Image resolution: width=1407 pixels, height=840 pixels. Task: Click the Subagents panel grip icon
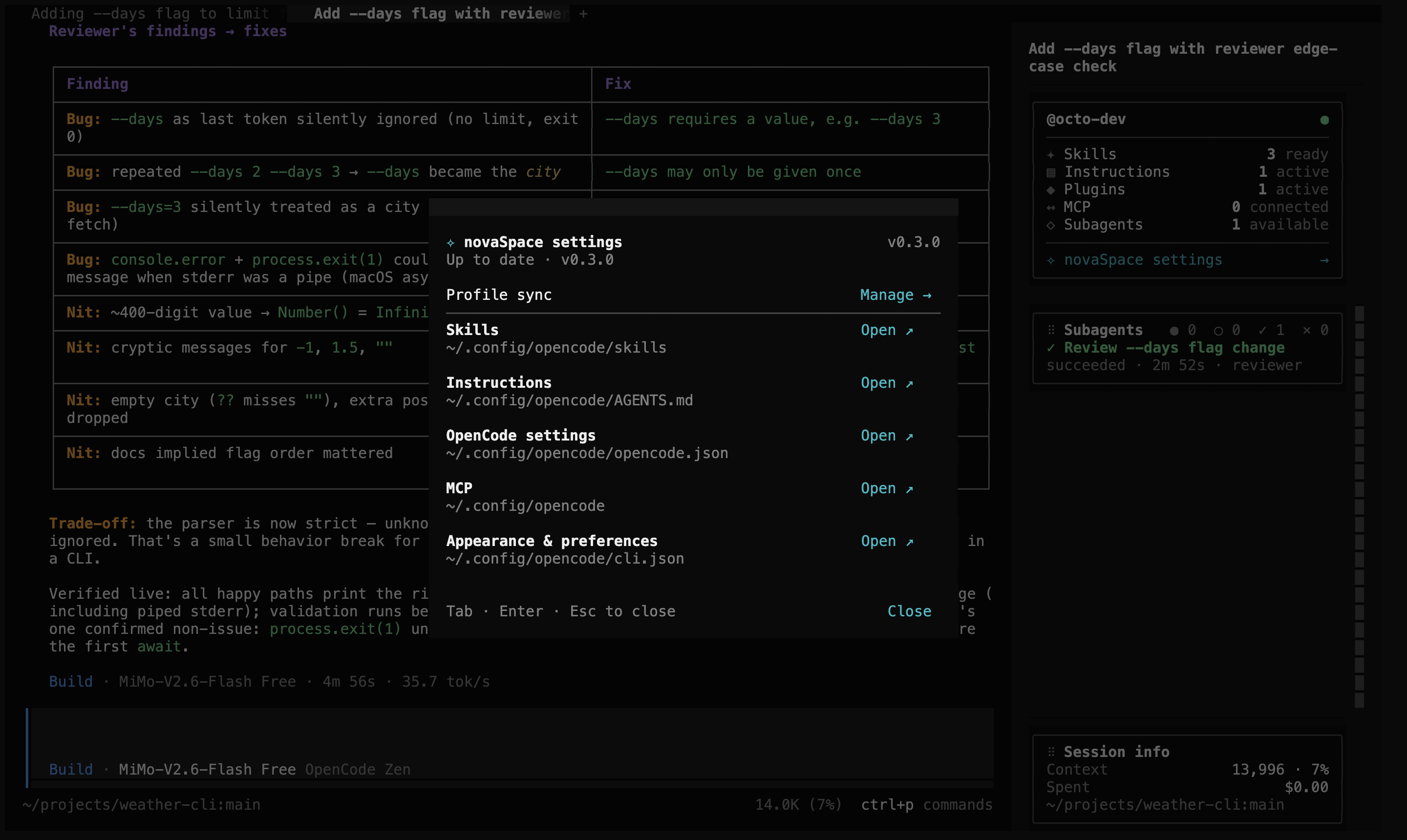point(1051,330)
